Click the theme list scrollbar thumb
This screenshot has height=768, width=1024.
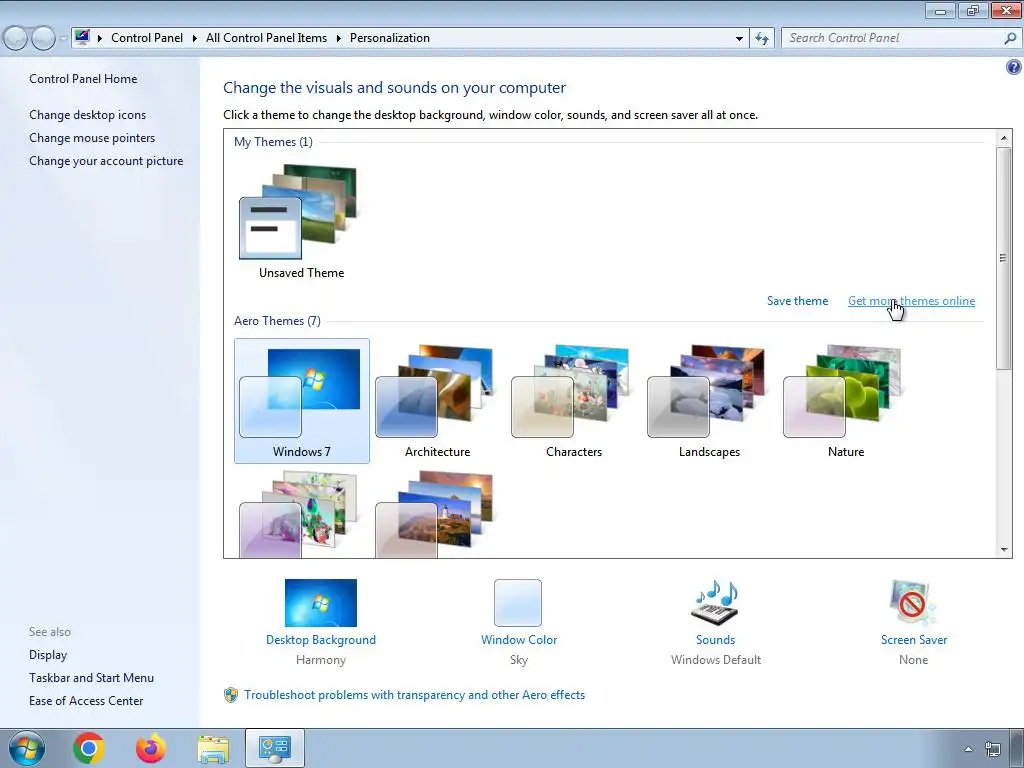tap(1004, 259)
